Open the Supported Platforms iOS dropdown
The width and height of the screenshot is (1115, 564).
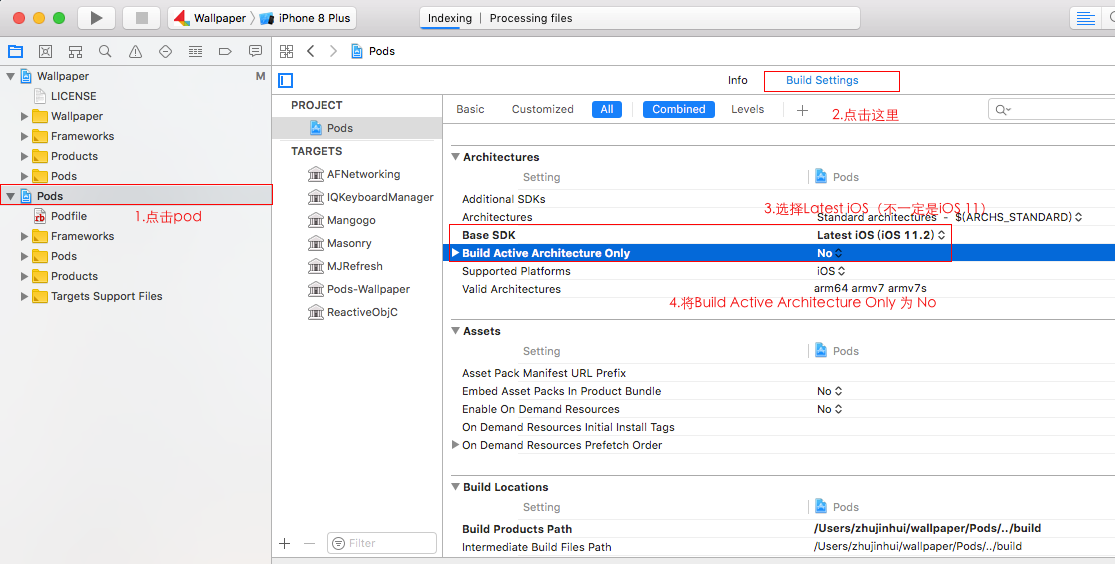[x=831, y=271]
